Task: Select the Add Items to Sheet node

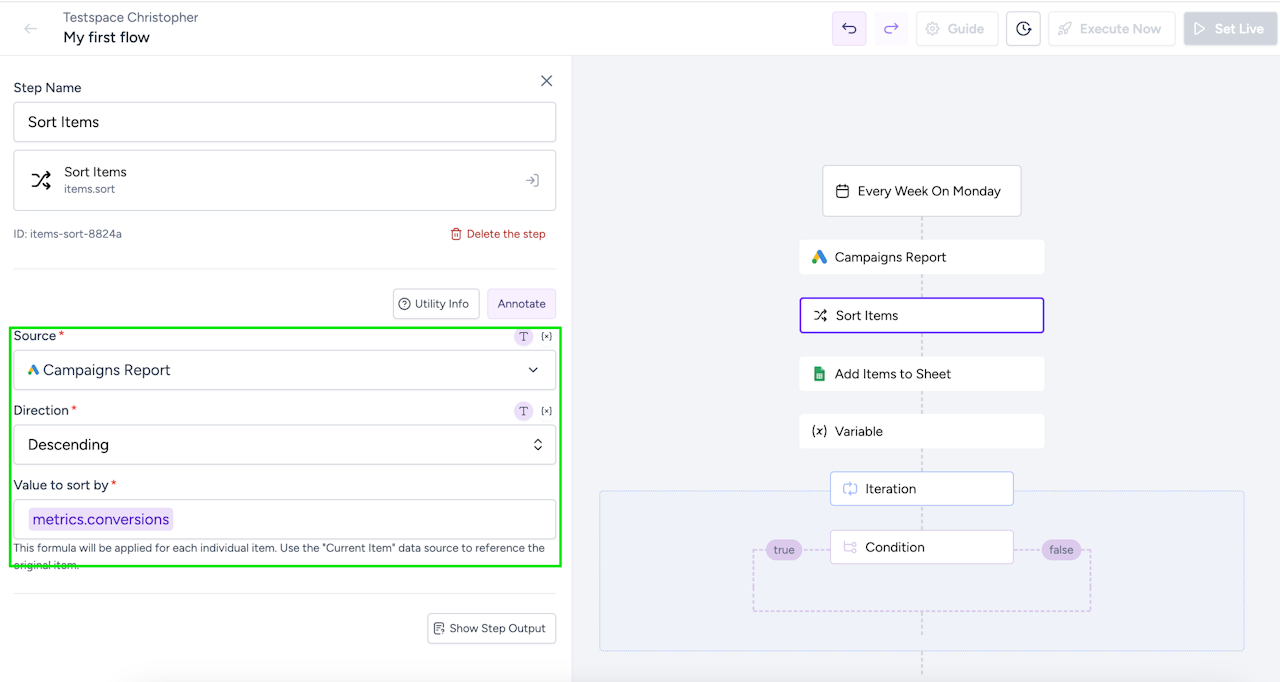Action: pyautogui.click(x=921, y=374)
